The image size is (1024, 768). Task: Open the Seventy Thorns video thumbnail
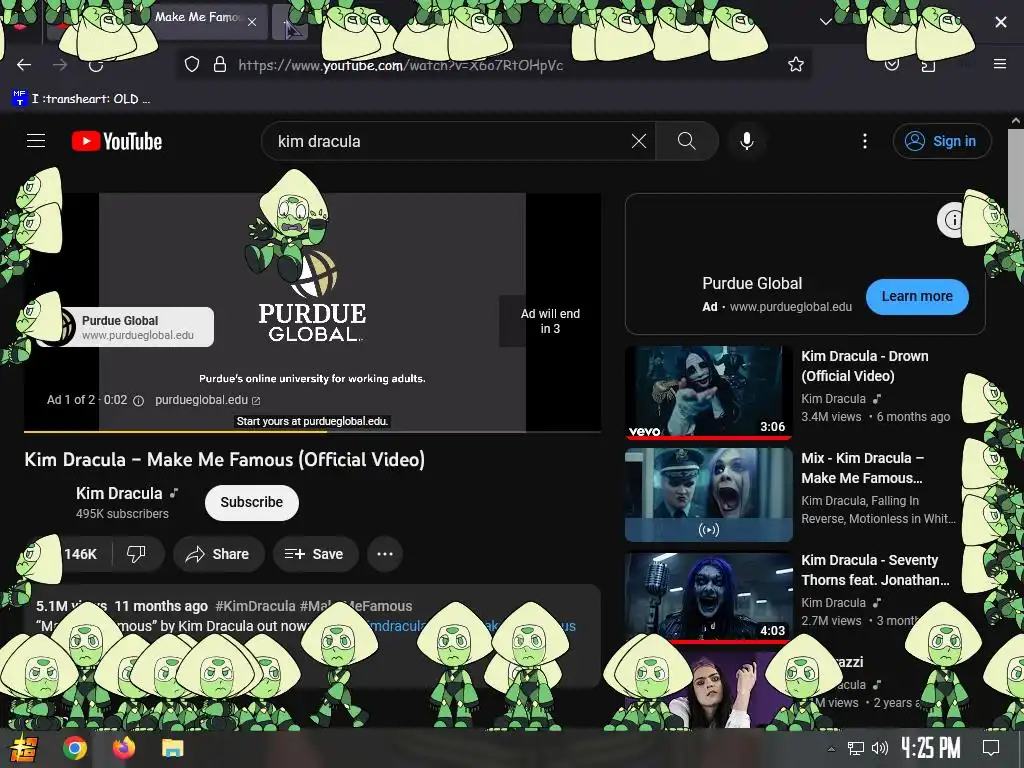point(709,597)
